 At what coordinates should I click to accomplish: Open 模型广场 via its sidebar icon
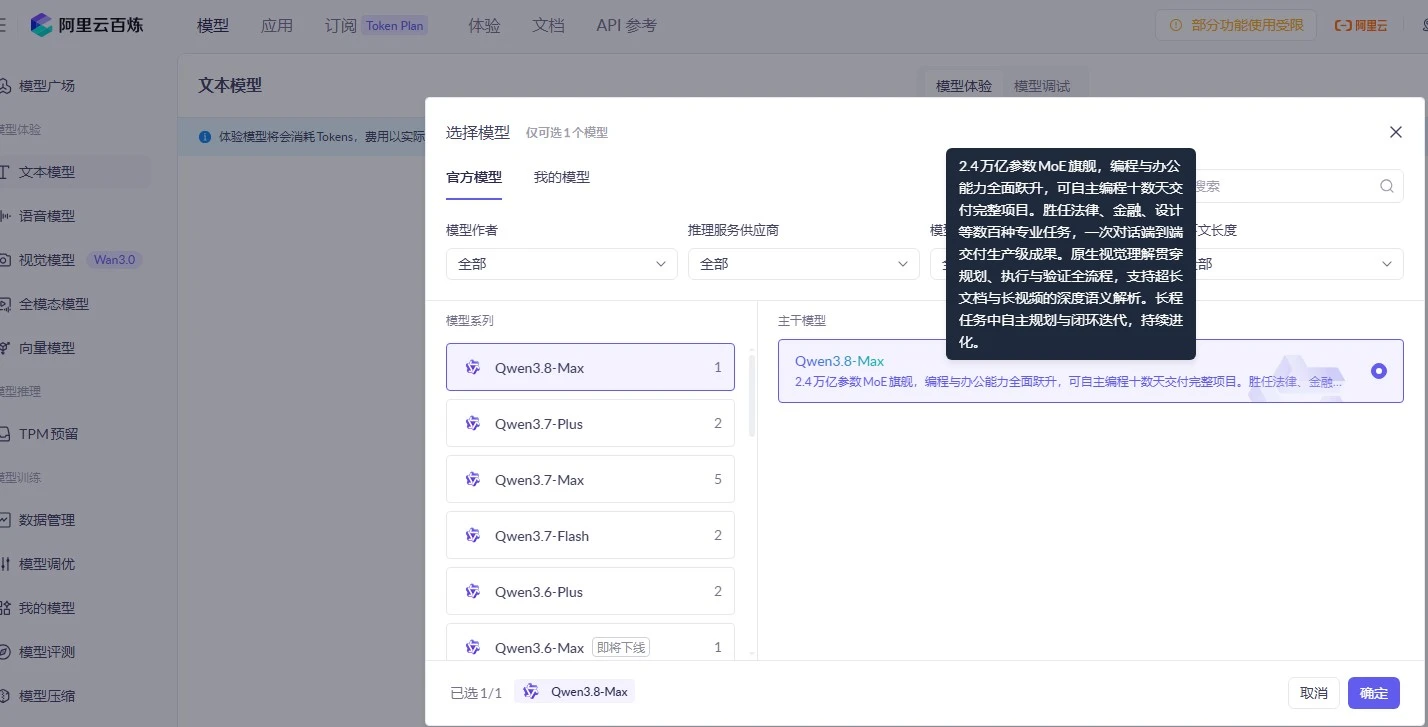point(5,86)
